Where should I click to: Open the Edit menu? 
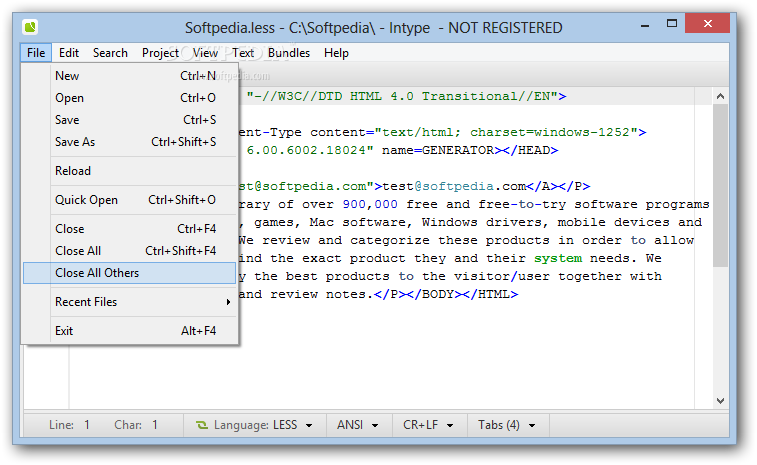(69, 53)
